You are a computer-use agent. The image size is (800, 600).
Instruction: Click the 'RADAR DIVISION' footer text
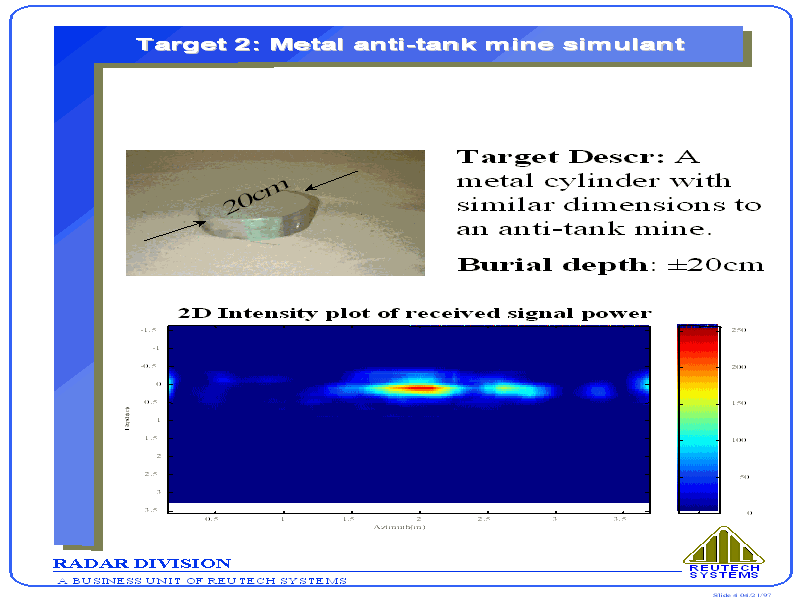(142, 563)
